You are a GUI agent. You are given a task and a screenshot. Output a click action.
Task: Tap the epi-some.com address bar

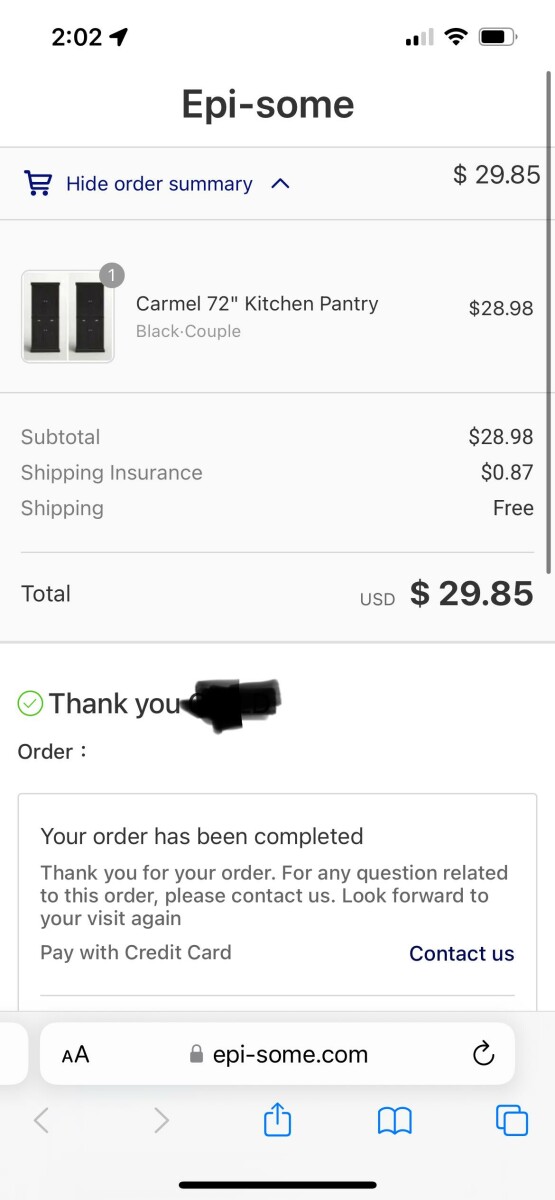click(x=277, y=1054)
